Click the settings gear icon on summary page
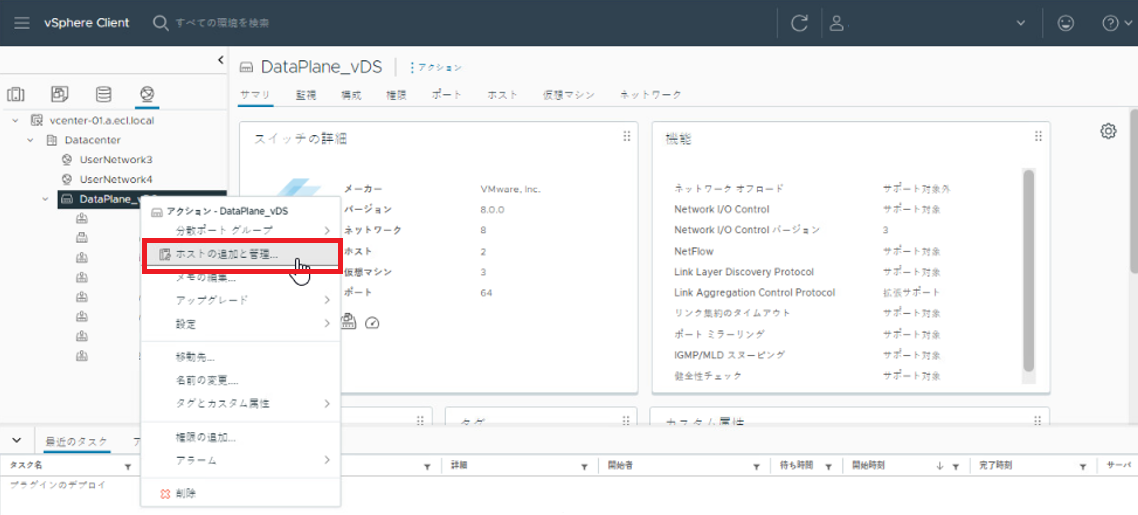1138x515 pixels. pos(1108,131)
